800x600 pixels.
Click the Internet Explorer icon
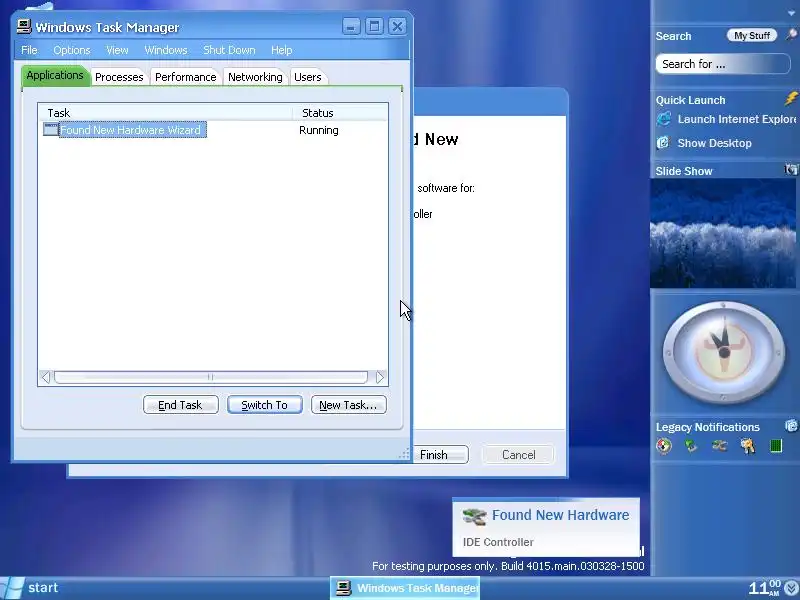(664, 119)
